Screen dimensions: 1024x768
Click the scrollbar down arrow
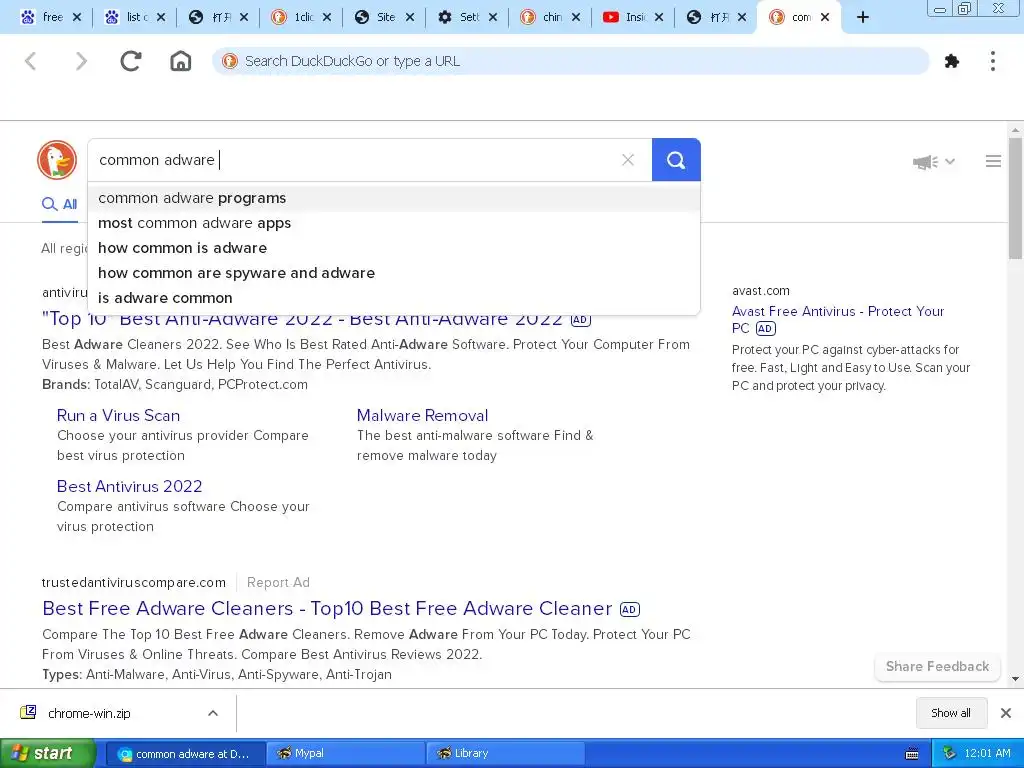click(x=1015, y=679)
